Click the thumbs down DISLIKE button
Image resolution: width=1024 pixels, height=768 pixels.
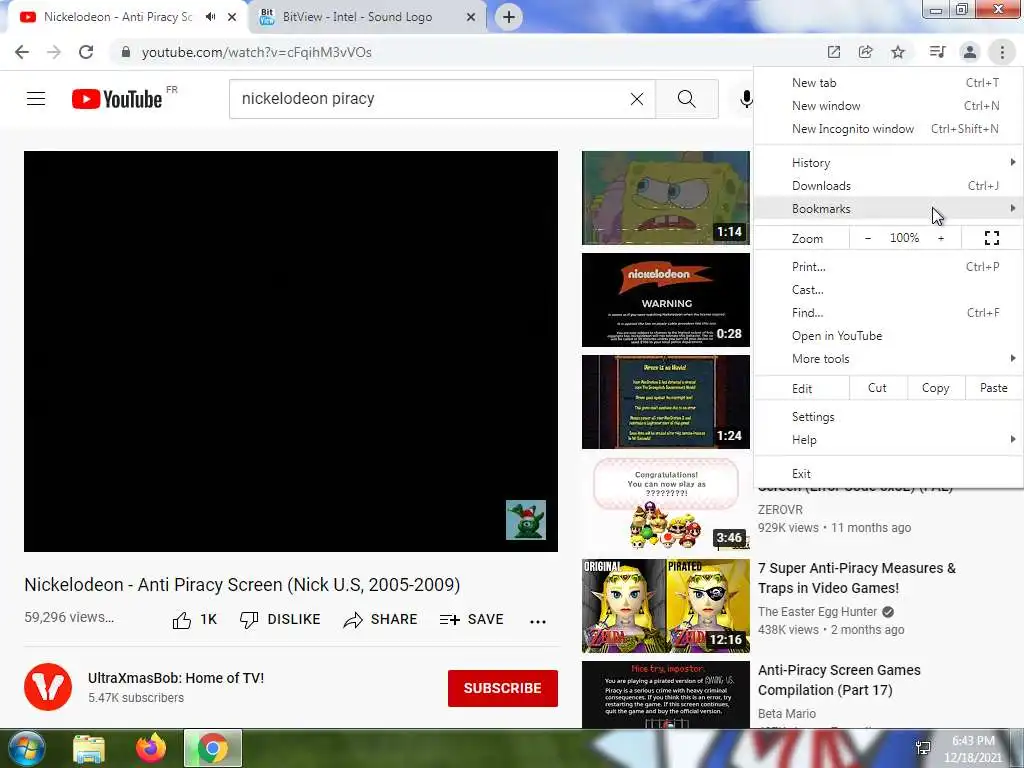tap(280, 620)
